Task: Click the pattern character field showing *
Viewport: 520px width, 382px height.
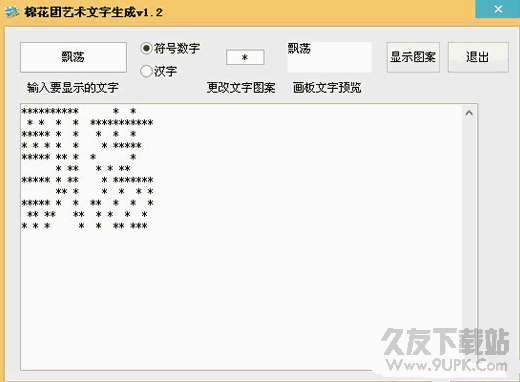Action: click(x=245, y=57)
